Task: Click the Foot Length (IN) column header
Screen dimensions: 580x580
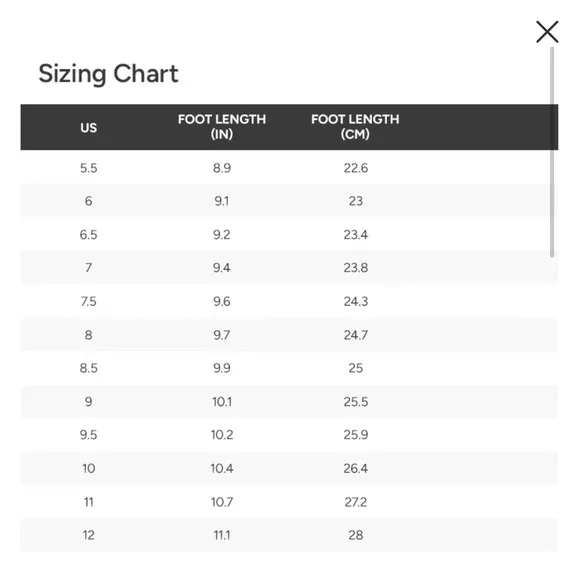Action: [x=222, y=127]
